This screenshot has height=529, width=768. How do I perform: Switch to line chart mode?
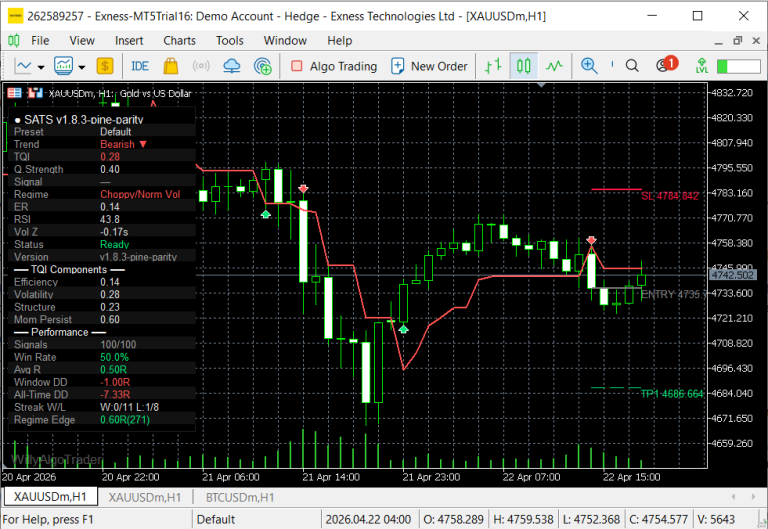(x=554, y=66)
